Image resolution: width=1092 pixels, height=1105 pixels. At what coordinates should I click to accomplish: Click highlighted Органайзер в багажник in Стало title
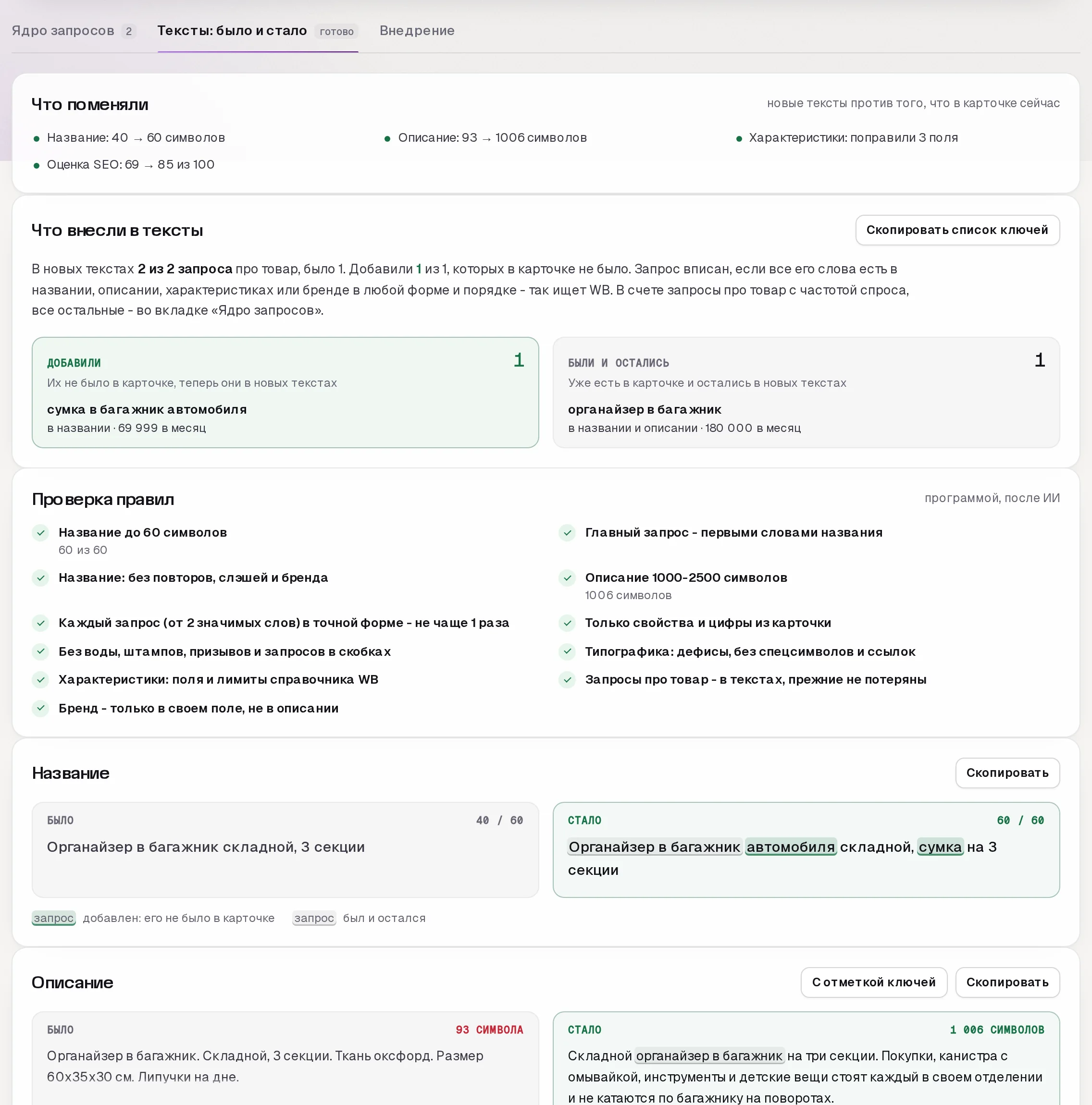click(654, 847)
